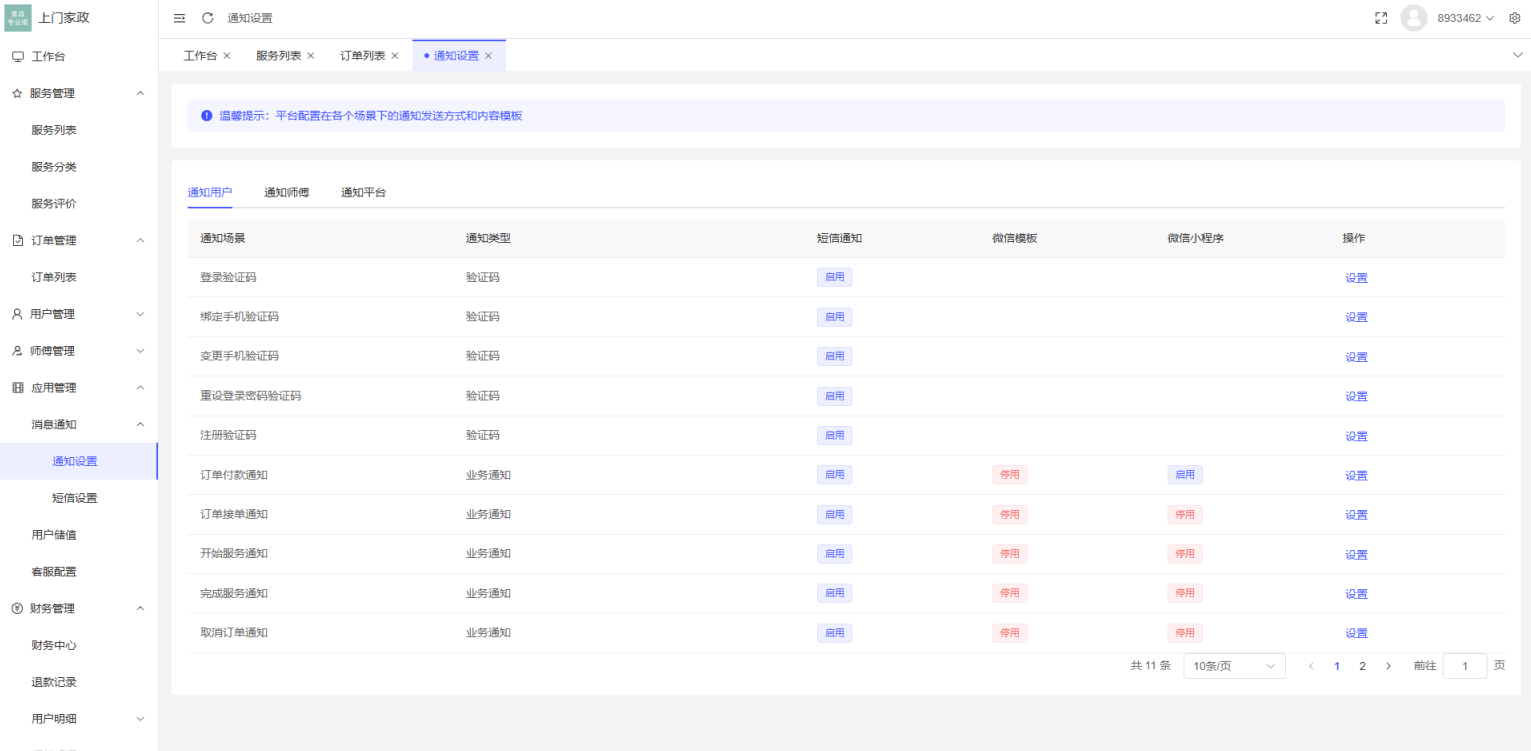Click 设置 on the 取消订单通知 row
1531x751 pixels.
[x=1356, y=632]
